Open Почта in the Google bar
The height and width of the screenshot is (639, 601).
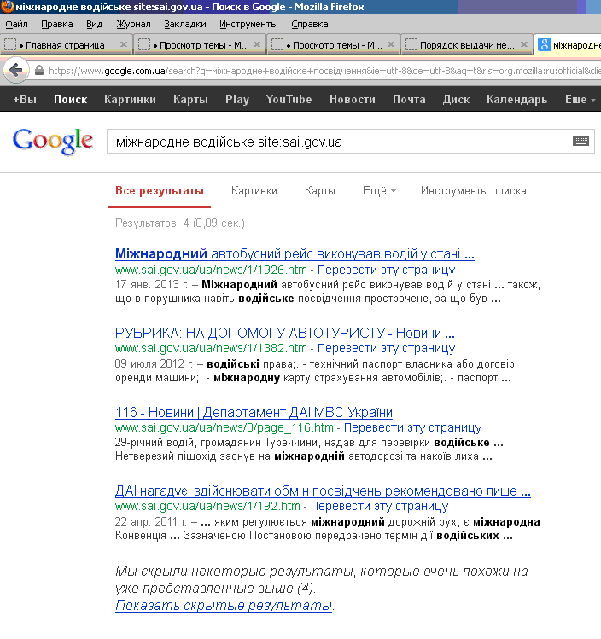(409, 99)
